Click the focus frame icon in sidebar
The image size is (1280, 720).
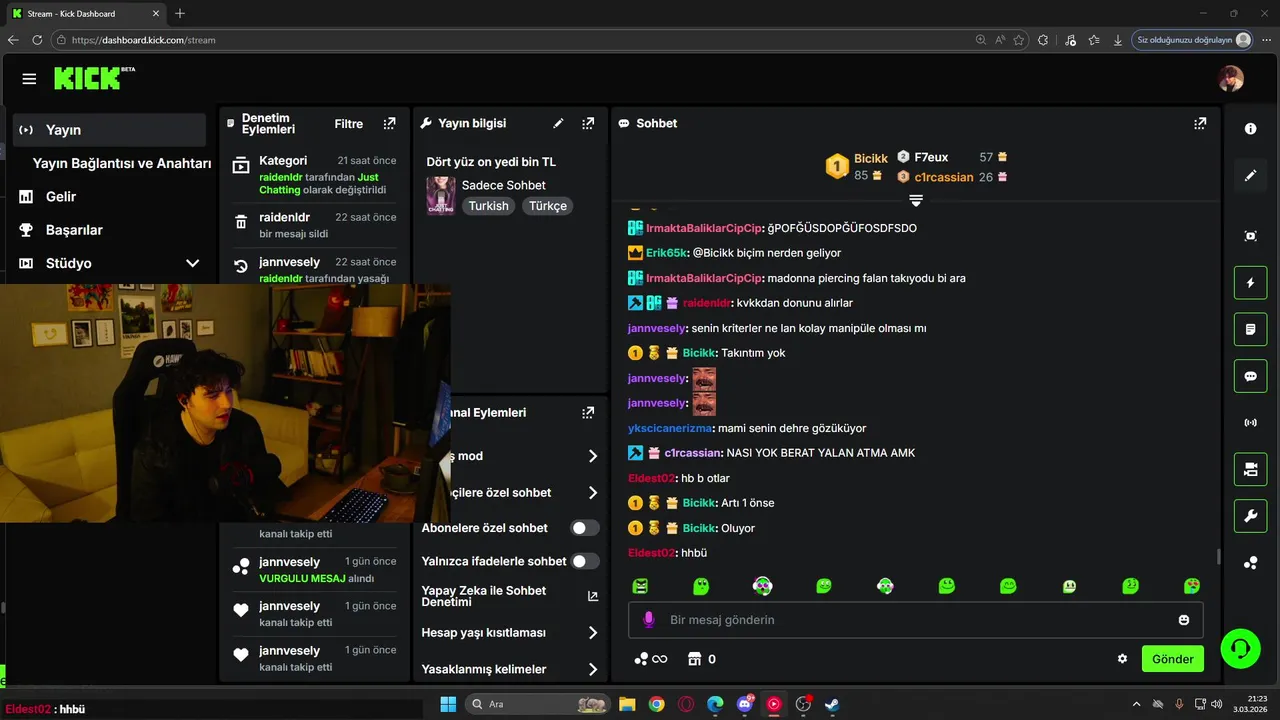coord(1250,236)
